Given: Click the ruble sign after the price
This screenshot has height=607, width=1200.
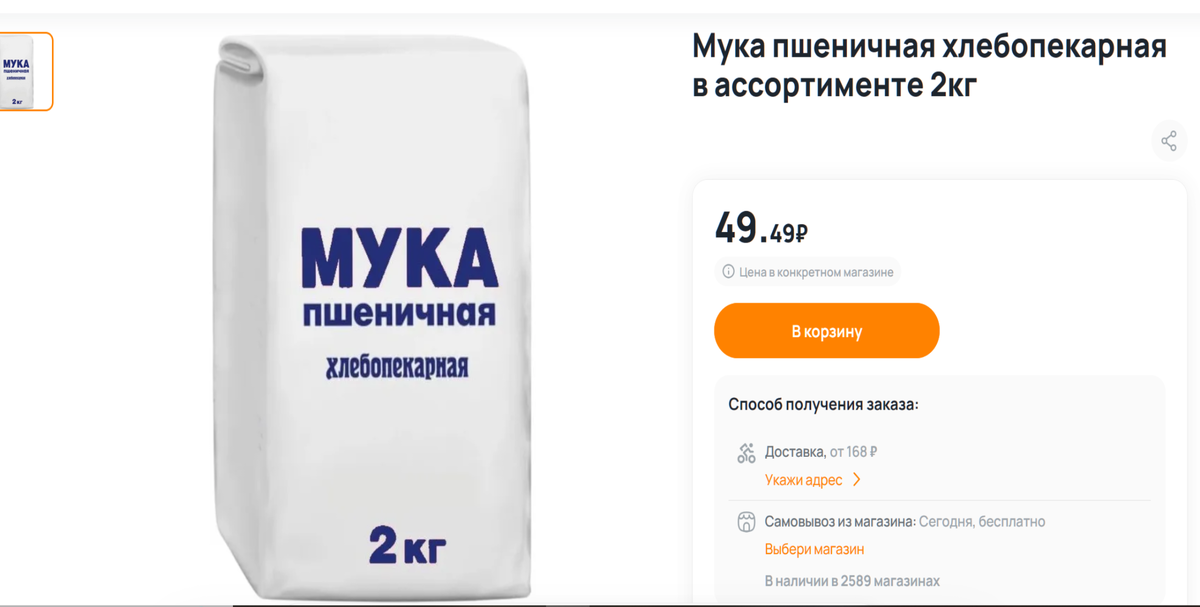Looking at the screenshot, I should [x=801, y=234].
